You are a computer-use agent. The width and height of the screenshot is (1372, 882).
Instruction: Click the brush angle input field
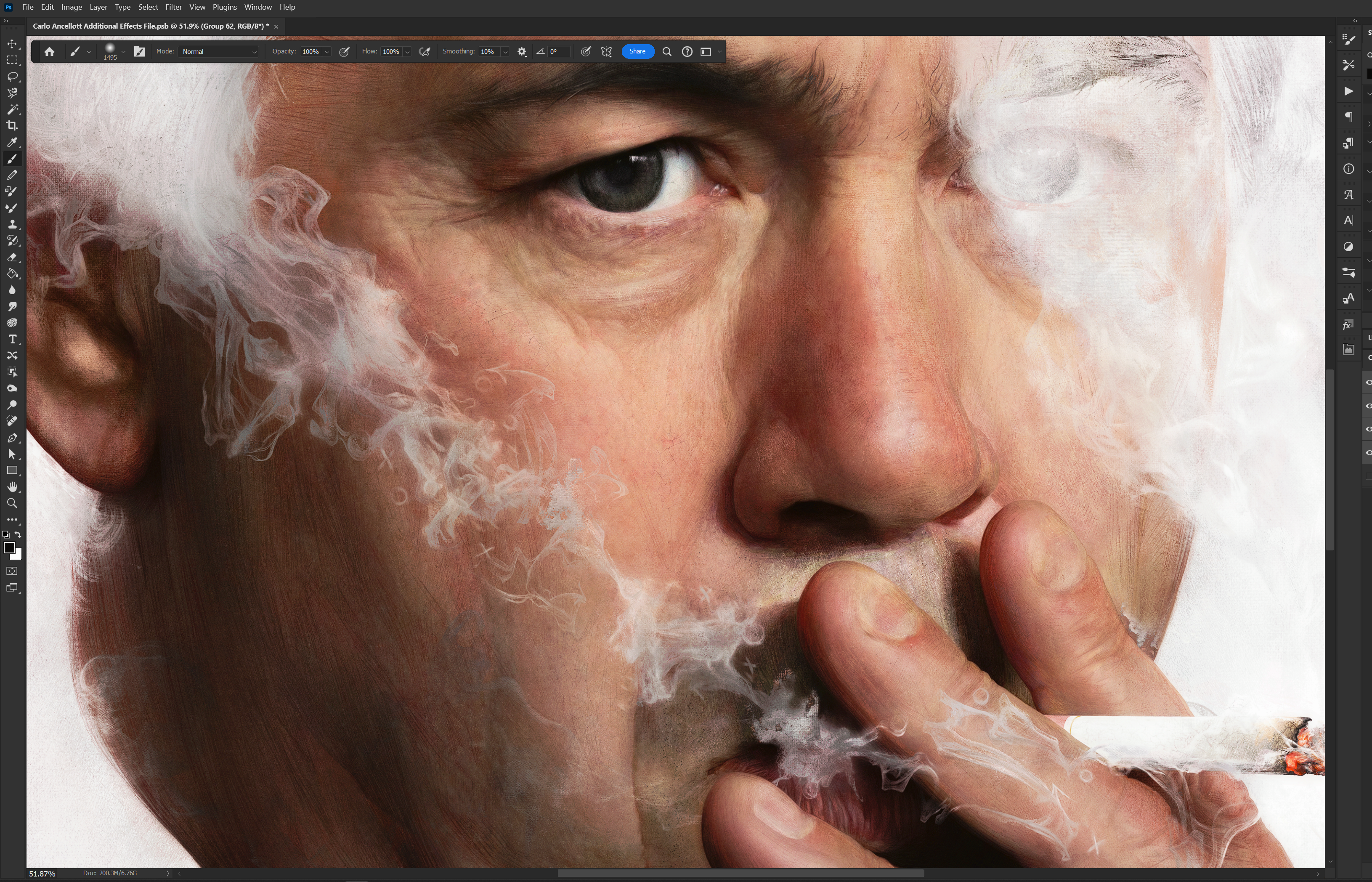click(558, 51)
